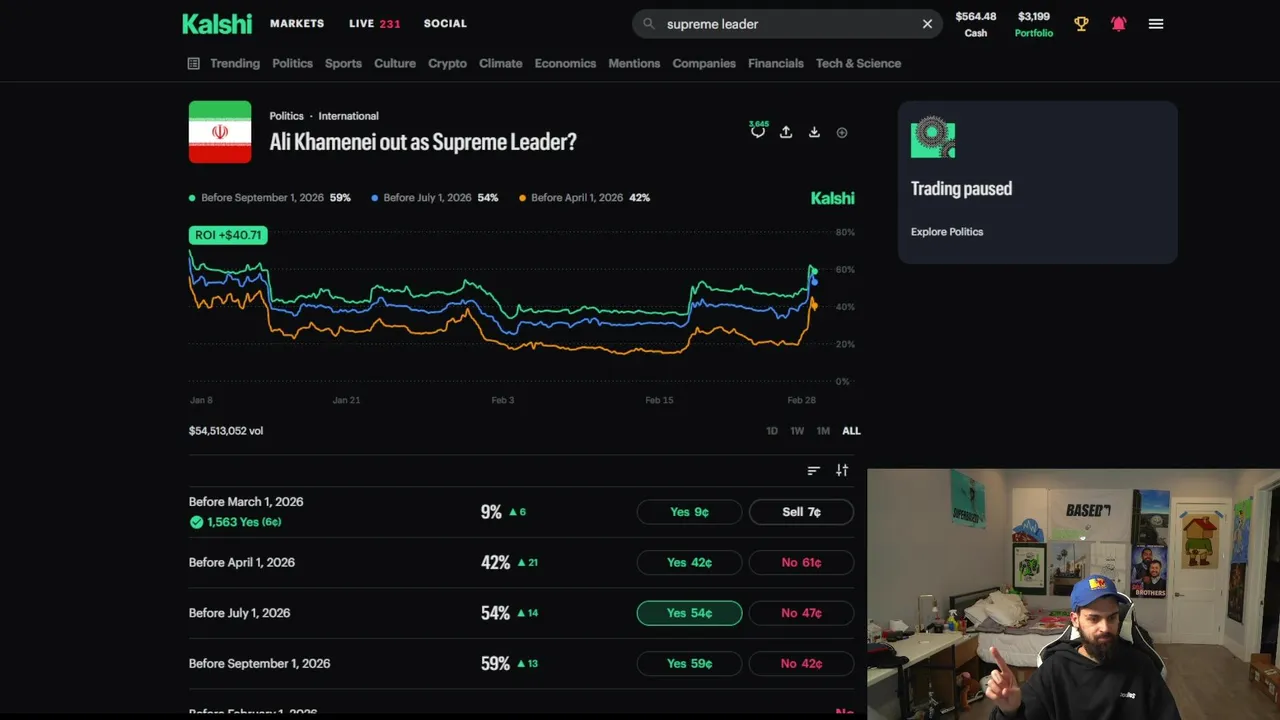Toggle the Before April 1, 2026 legend

(584, 198)
